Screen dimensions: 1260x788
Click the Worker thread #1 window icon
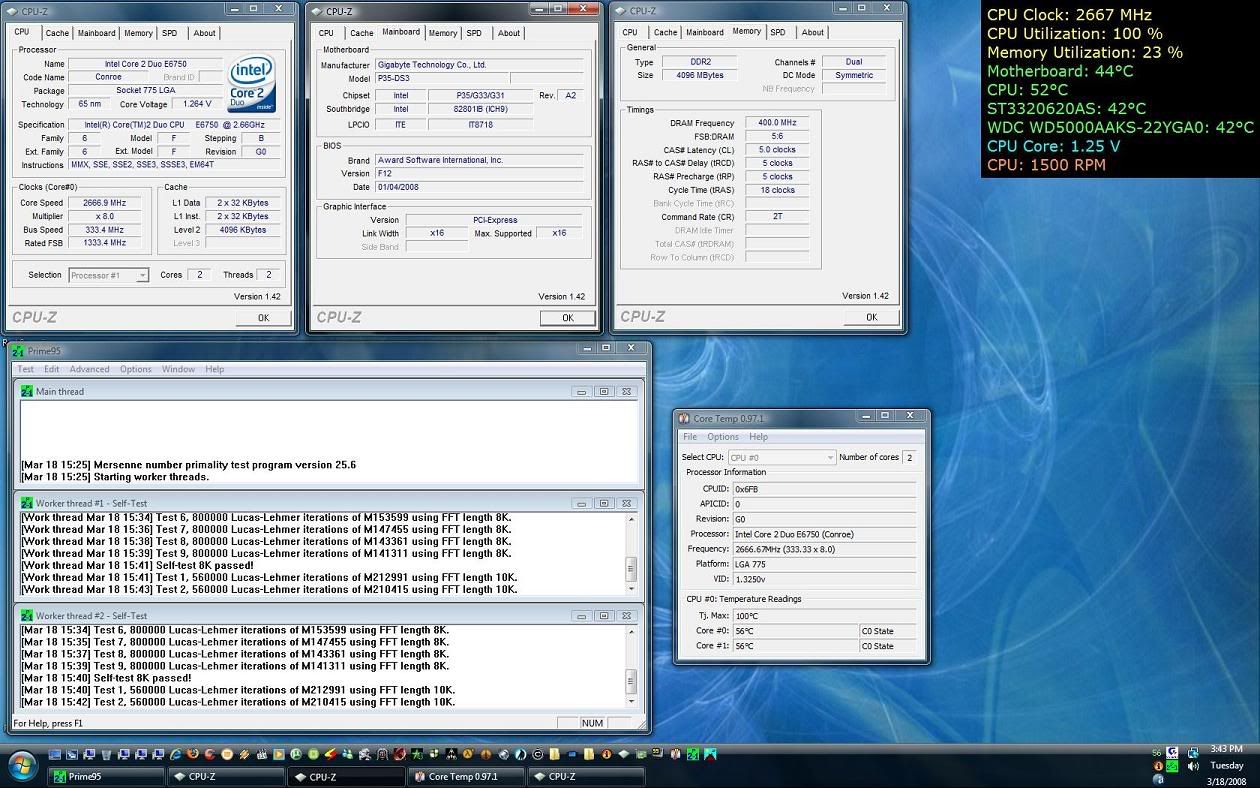pos(27,503)
